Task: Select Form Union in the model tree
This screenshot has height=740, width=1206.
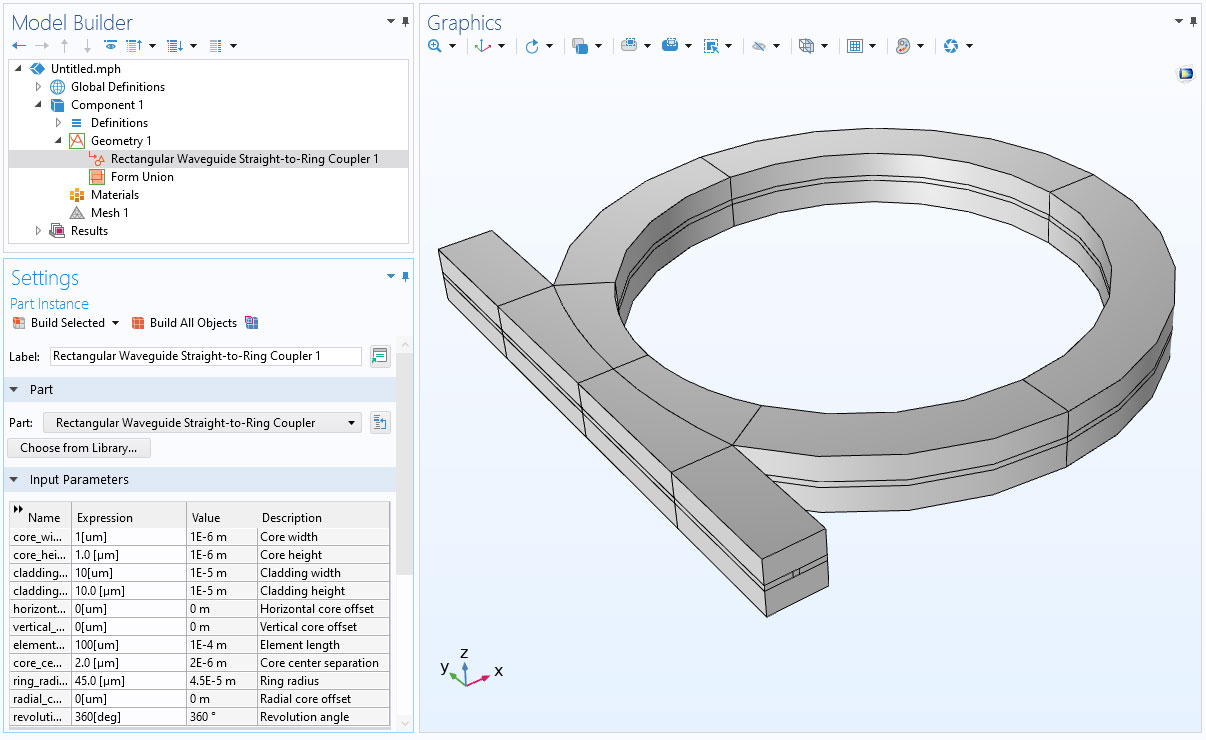Action: click(x=142, y=177)
